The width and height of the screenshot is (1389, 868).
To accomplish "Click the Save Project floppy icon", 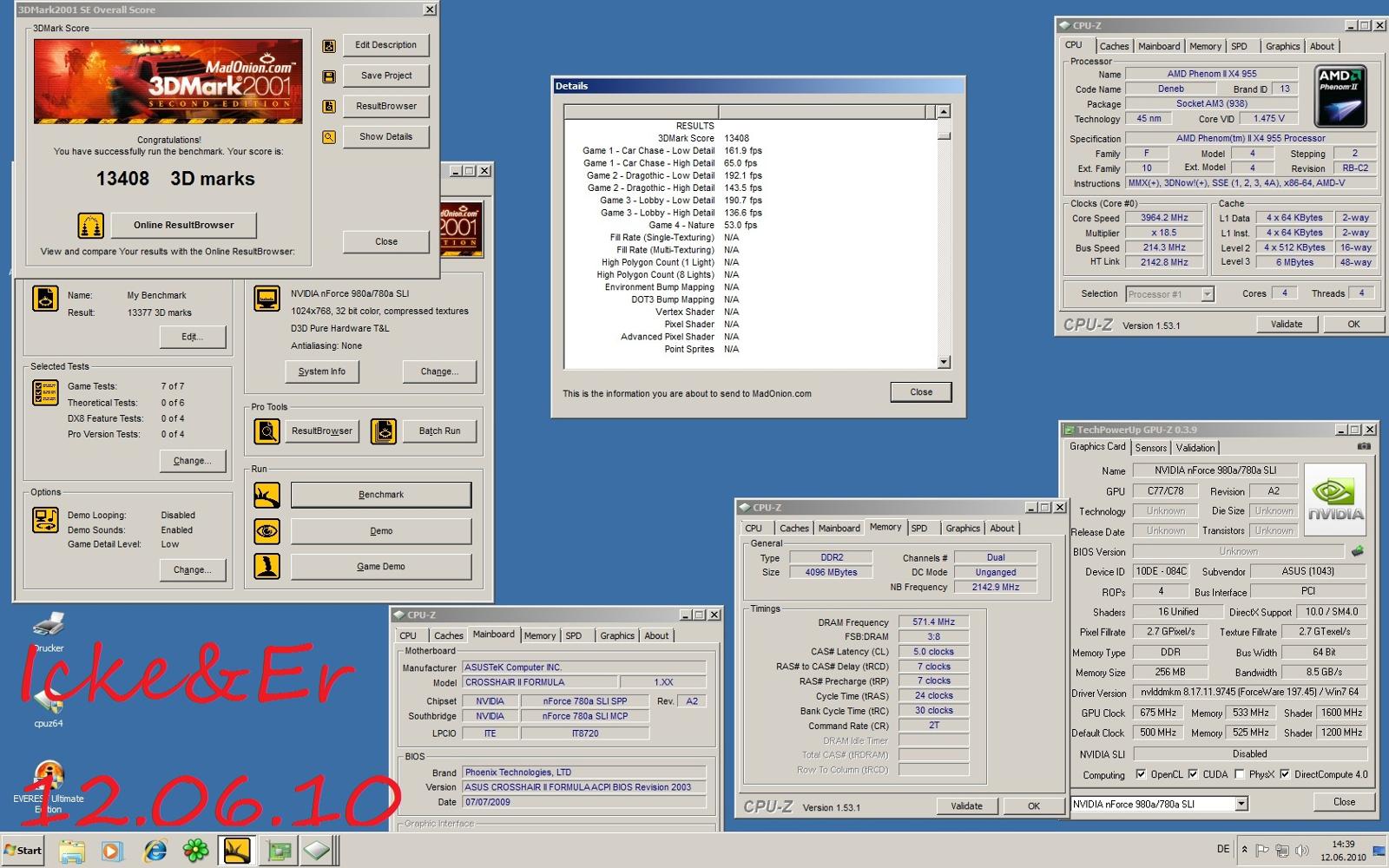I will coord(329,76).
